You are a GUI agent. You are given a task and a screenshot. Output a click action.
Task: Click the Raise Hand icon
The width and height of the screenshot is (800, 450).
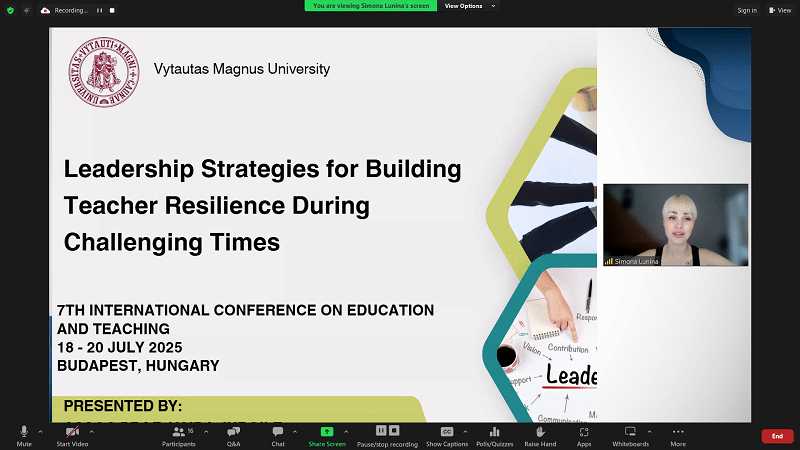[x=540, y=433]
